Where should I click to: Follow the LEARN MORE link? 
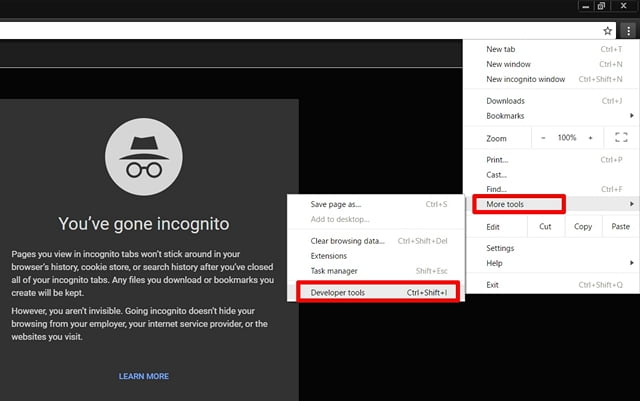click(x=144, y=376)
